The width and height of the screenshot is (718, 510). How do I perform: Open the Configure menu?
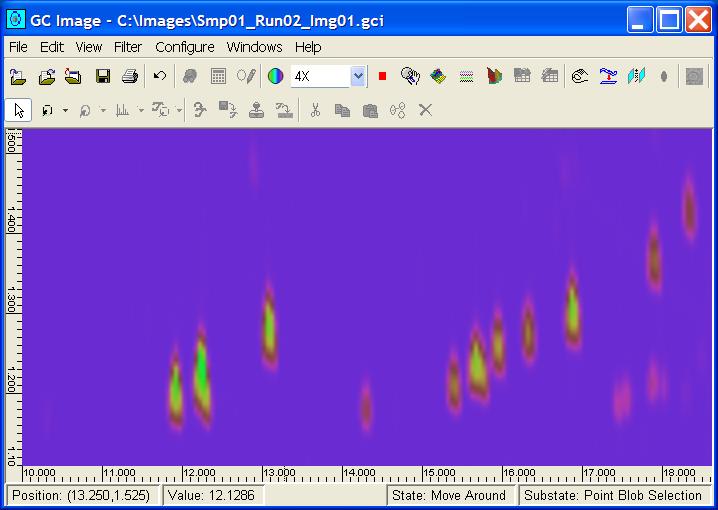pyautogui.click(x=184, y=47)
